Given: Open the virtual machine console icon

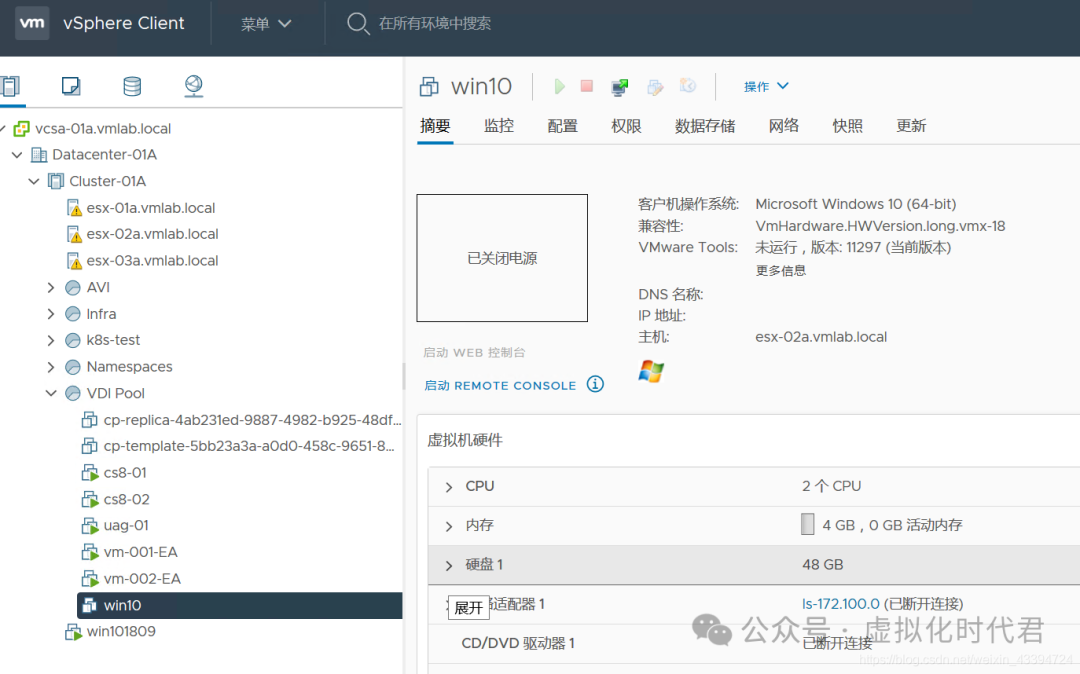Looking at the screenshot, I should 619,86.
